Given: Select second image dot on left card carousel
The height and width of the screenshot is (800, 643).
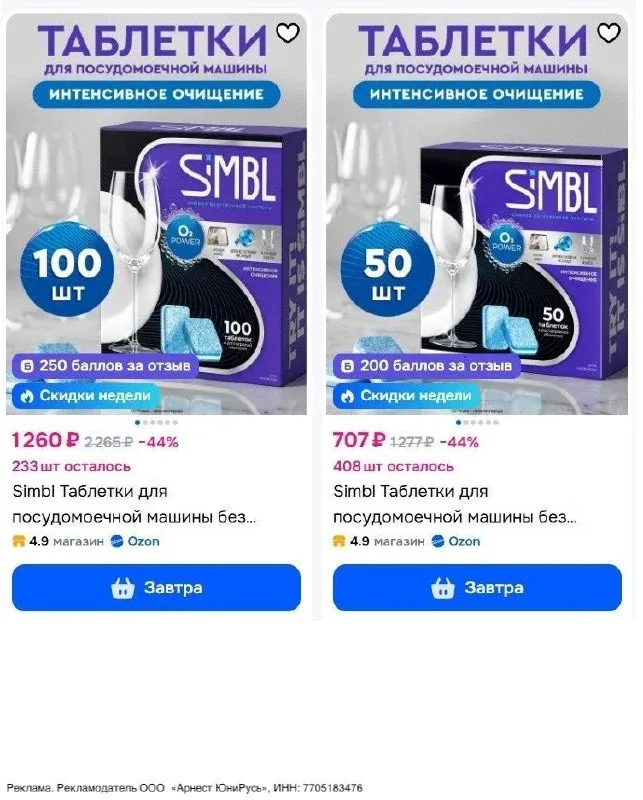Looking at the screenshot, I should [x=145, y=422].
